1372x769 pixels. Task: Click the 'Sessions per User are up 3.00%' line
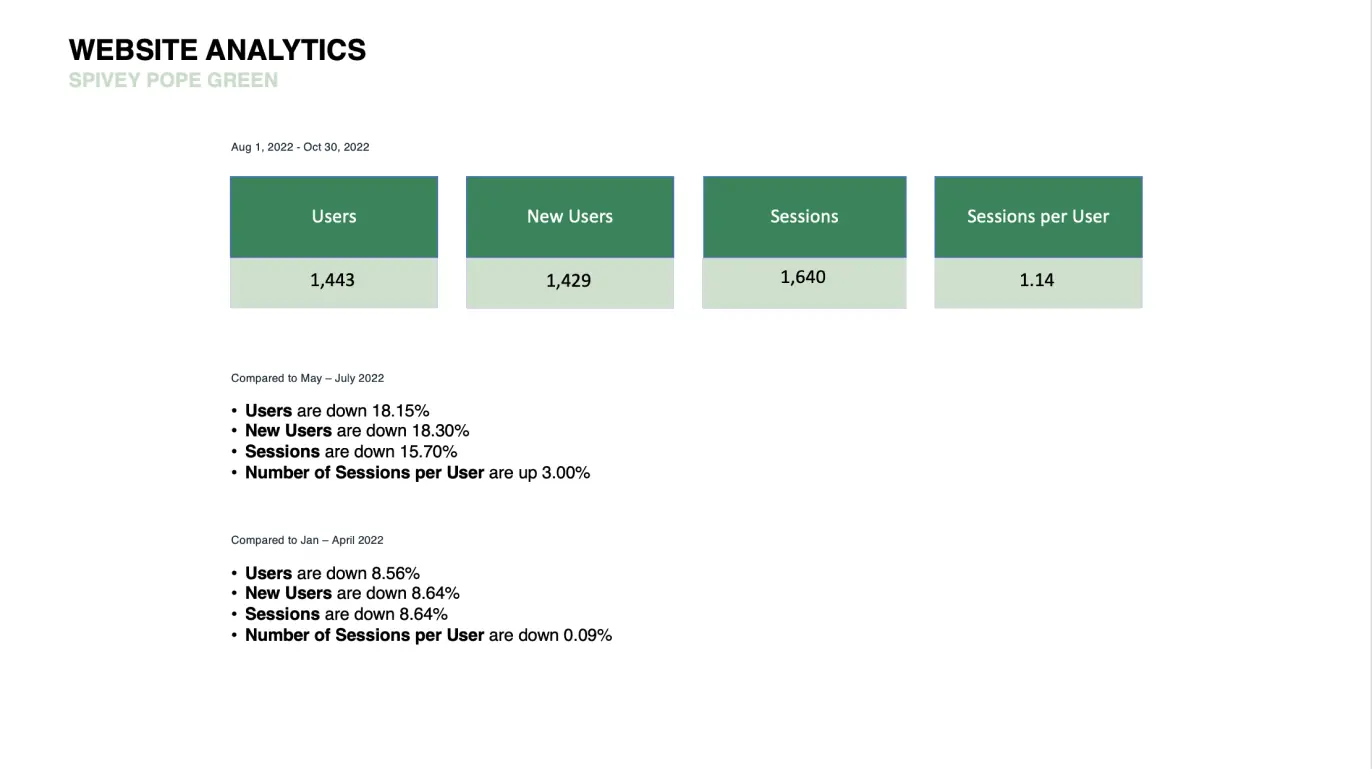point(417,473)
